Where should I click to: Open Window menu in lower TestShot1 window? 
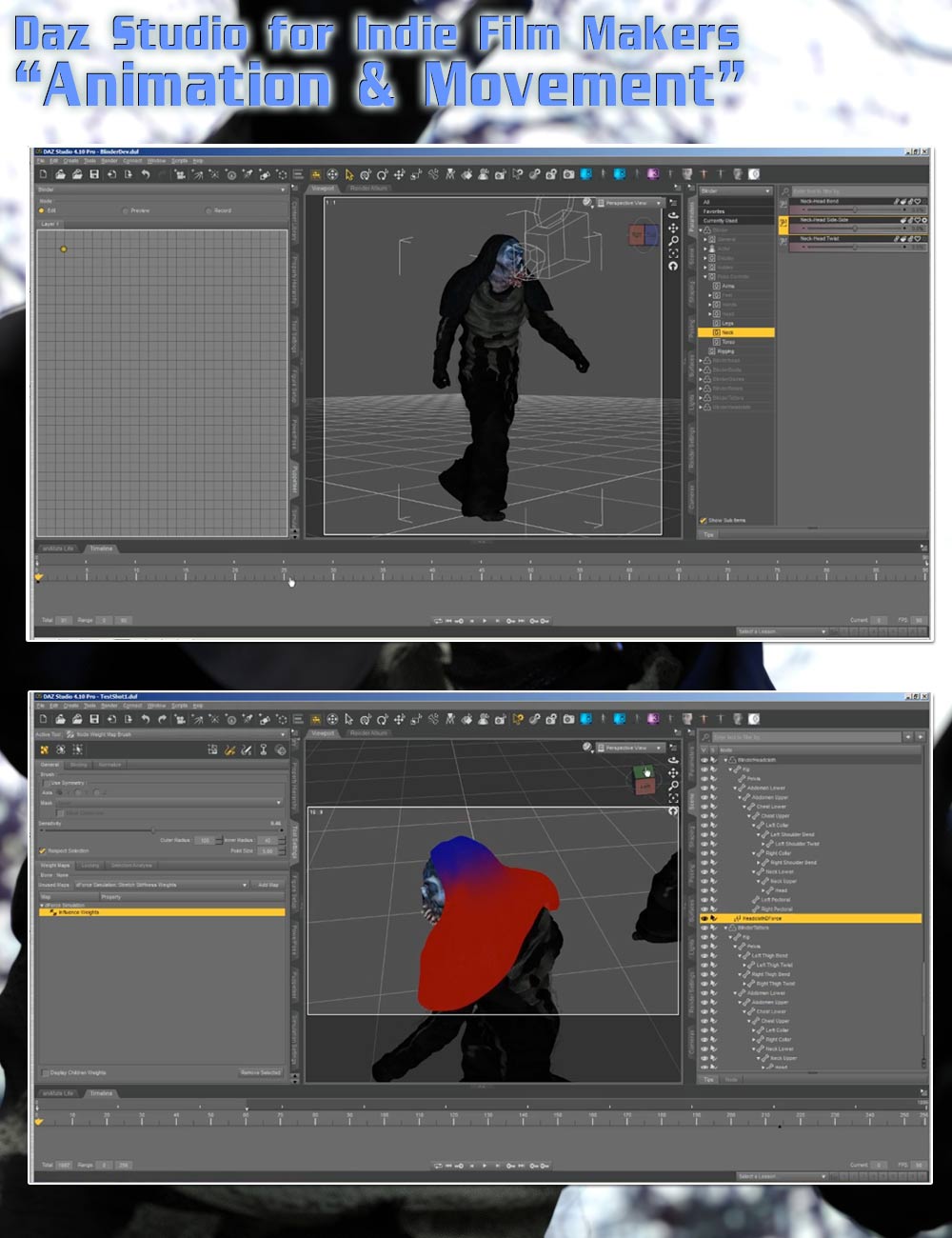coord(157,705)
